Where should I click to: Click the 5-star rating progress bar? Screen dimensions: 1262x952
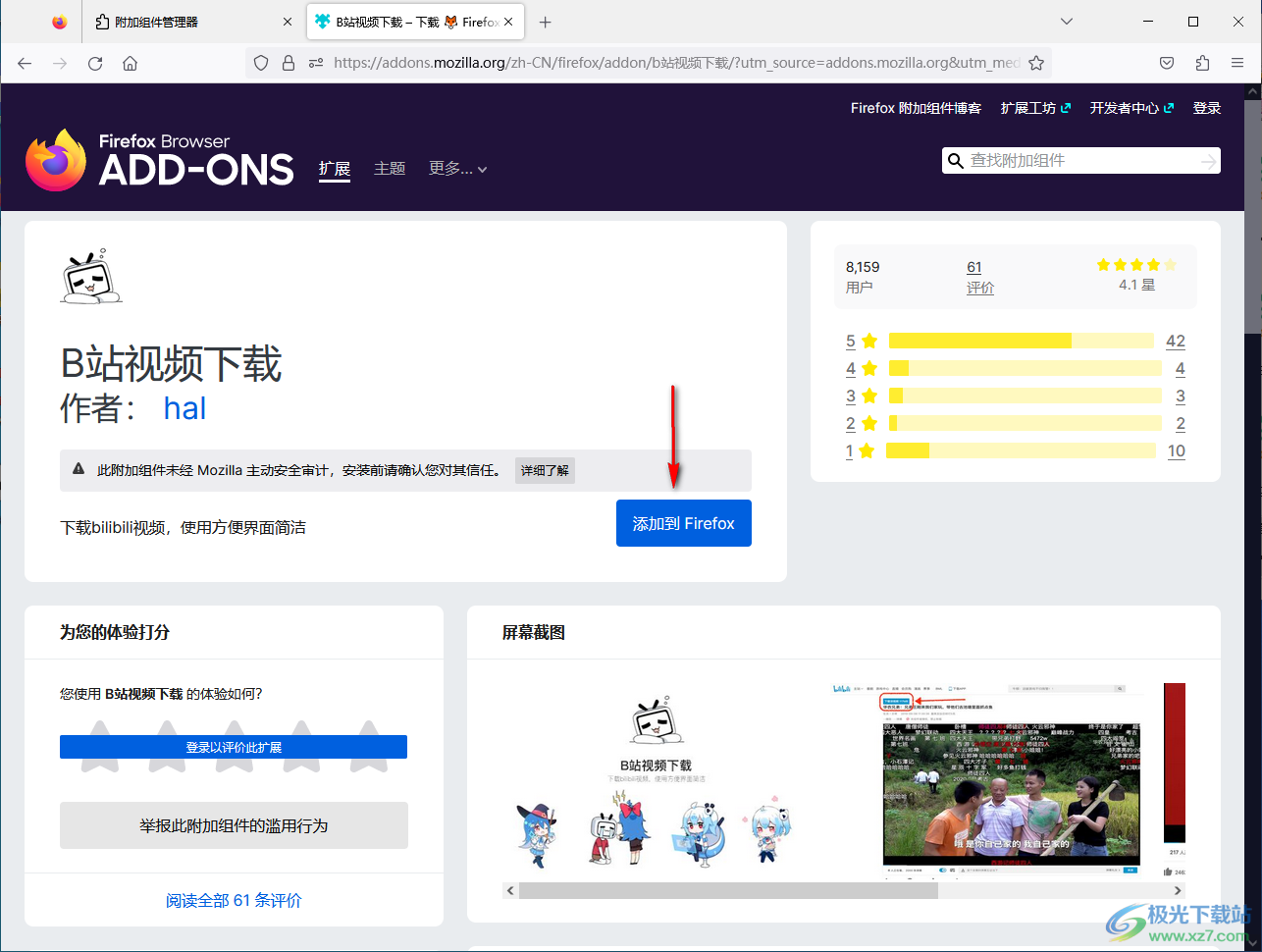pos(1022,341)
